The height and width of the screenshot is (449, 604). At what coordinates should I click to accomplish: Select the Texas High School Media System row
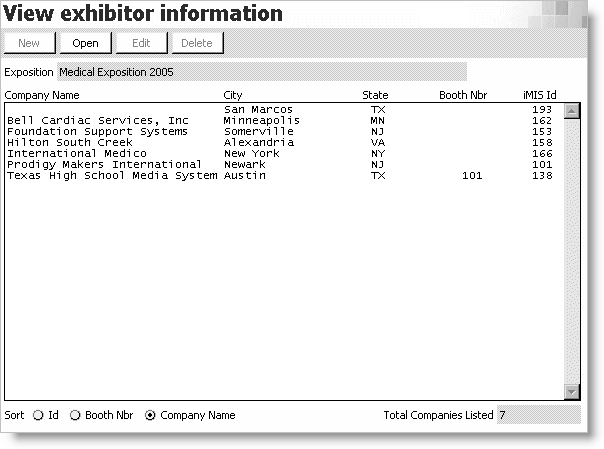pos(284,176)
